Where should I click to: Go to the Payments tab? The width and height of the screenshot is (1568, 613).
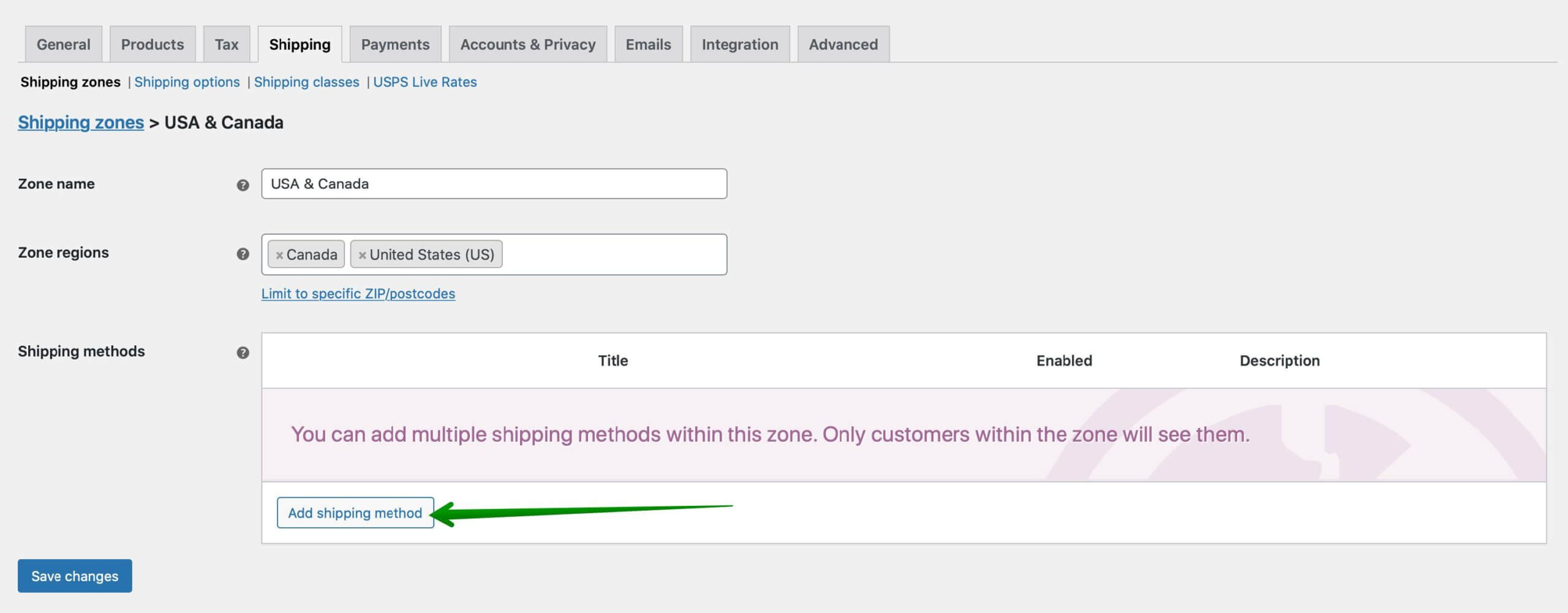[395, 44]
